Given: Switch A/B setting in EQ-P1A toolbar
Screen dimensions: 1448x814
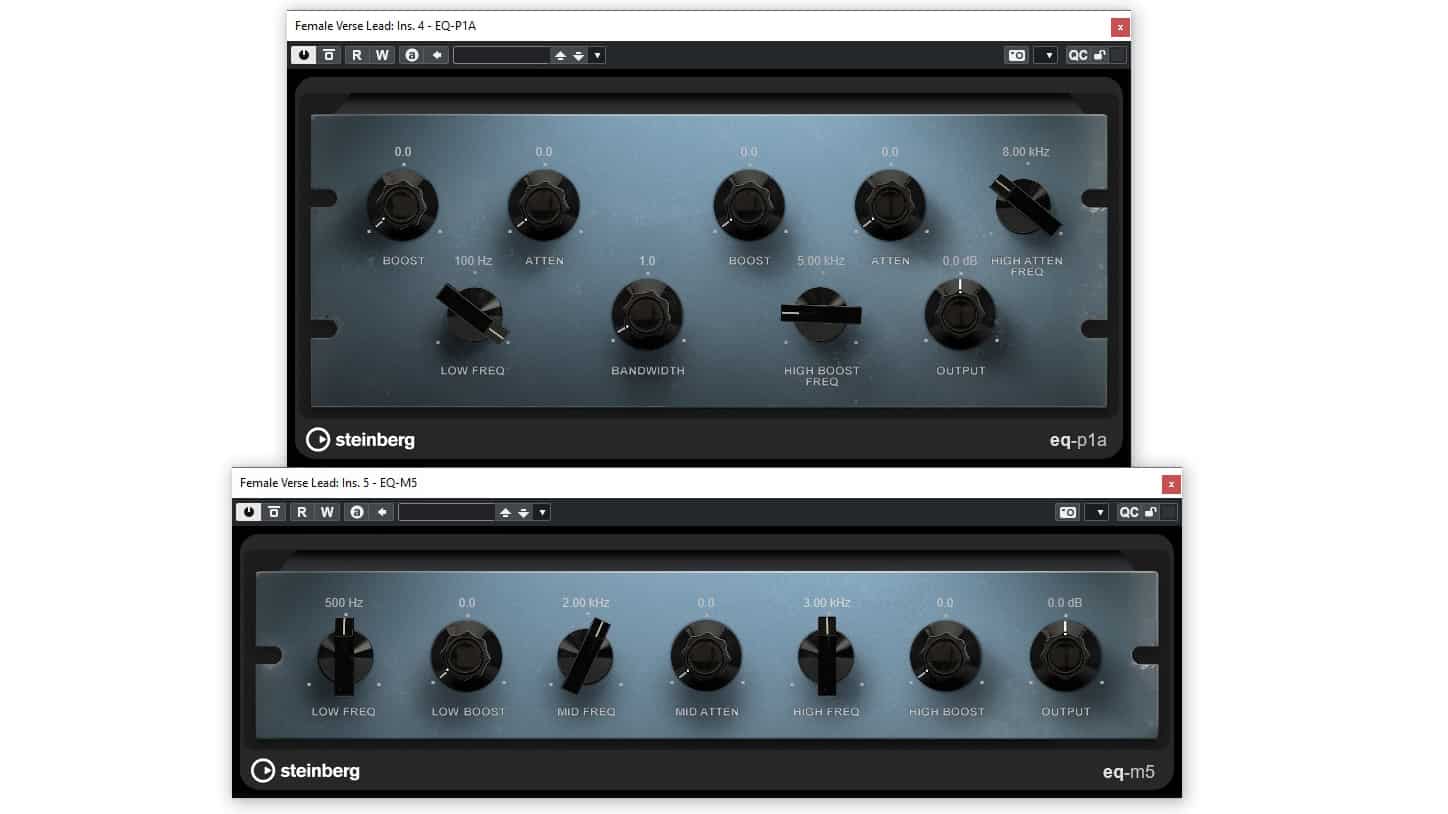Looking at the screenshot, I should click(411, 55).
